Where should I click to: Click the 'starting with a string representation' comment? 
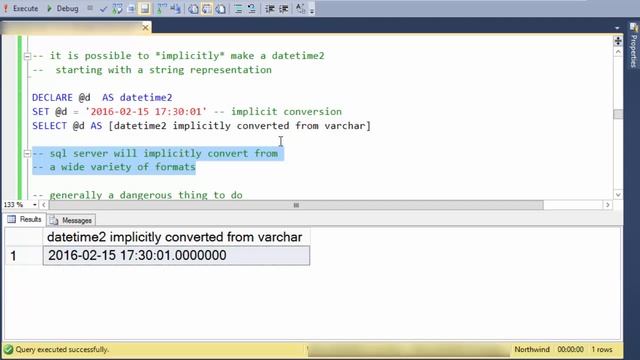coord(163,70)
